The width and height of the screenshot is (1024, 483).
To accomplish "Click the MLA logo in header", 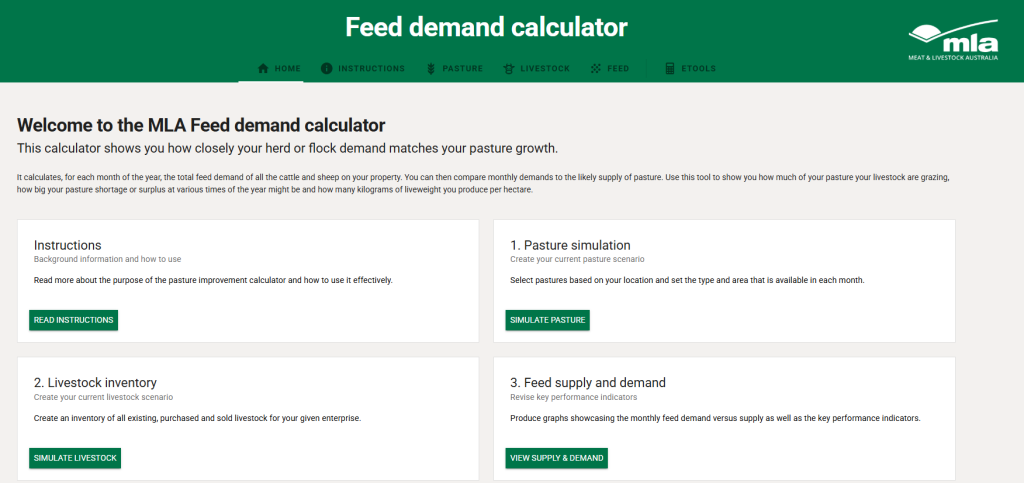I will pyautogui.click(x=953, y=42).
